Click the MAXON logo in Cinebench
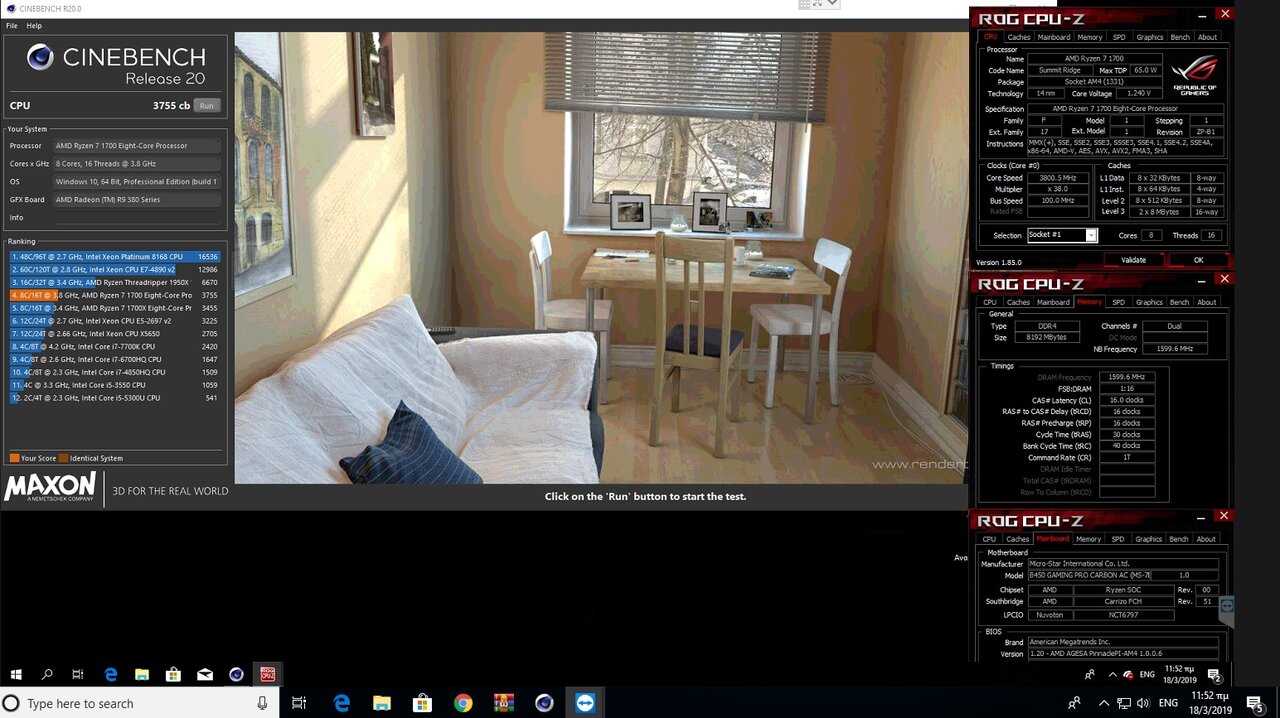This screenshot has width=1280, height=718. click(51, 488)
